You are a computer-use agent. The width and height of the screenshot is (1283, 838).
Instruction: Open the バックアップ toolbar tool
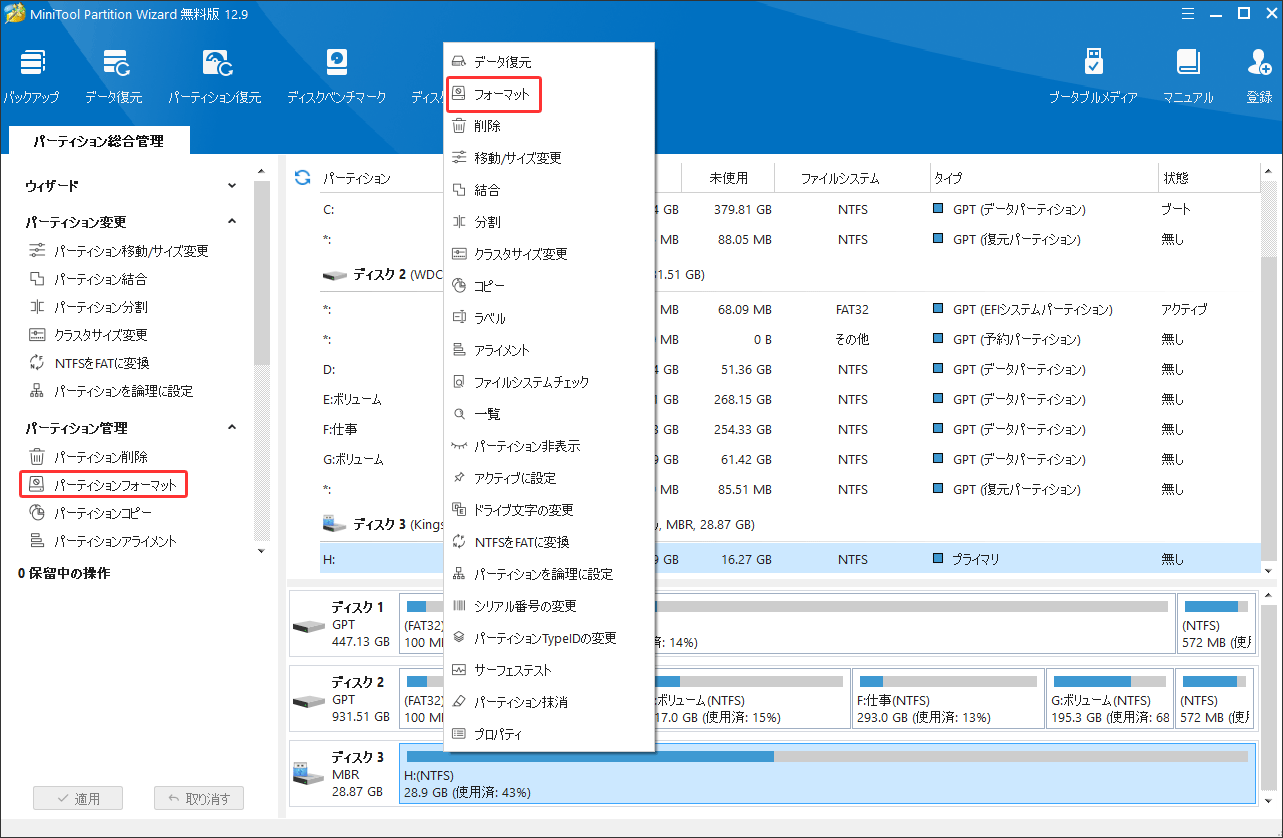[30, 76]
